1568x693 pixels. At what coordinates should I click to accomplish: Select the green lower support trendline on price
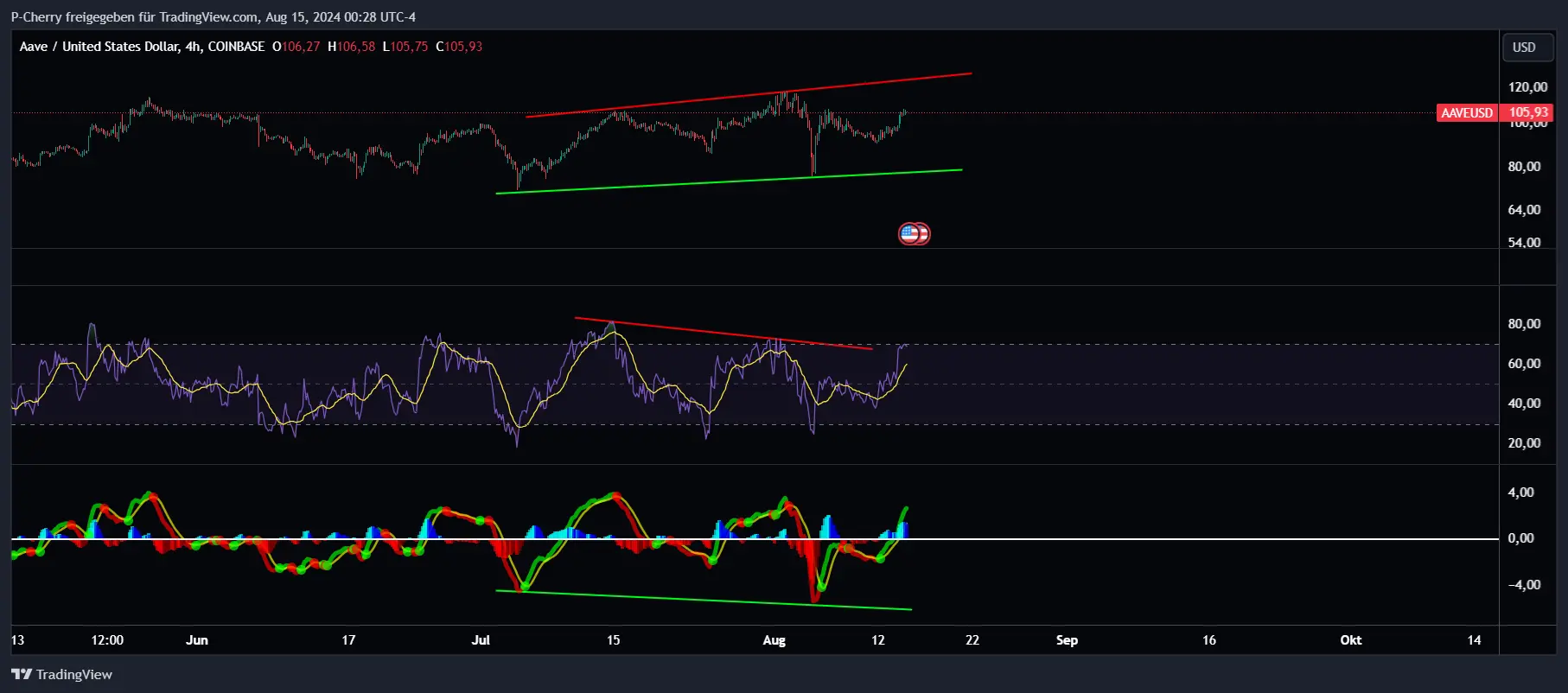point(729,181)
